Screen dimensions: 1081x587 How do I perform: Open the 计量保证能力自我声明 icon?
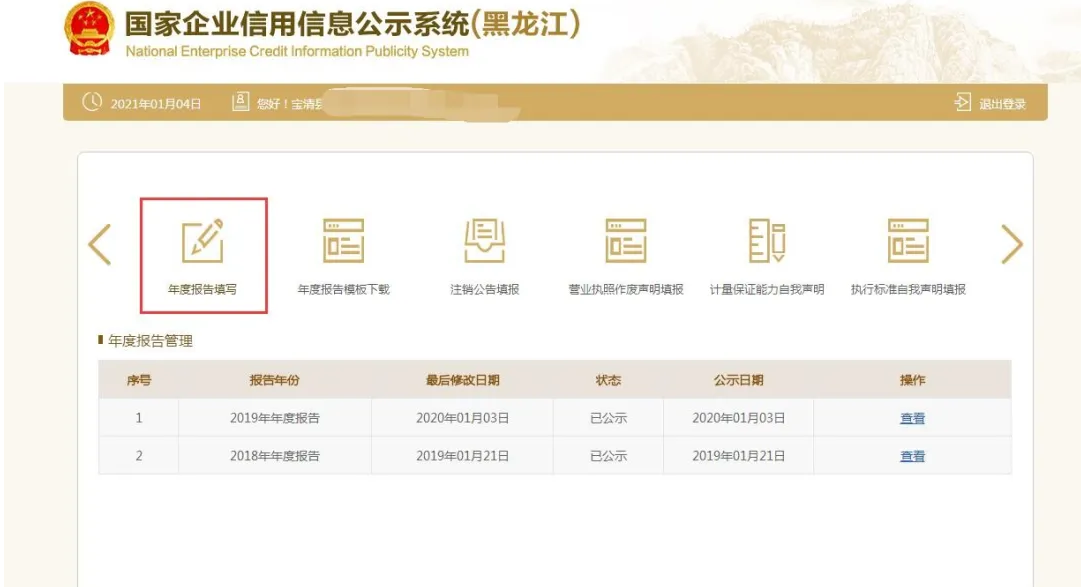[767, 241]
